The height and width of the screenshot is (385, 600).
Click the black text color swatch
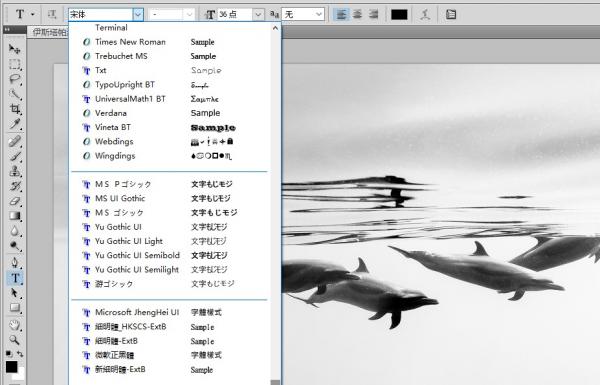[399, 15]
